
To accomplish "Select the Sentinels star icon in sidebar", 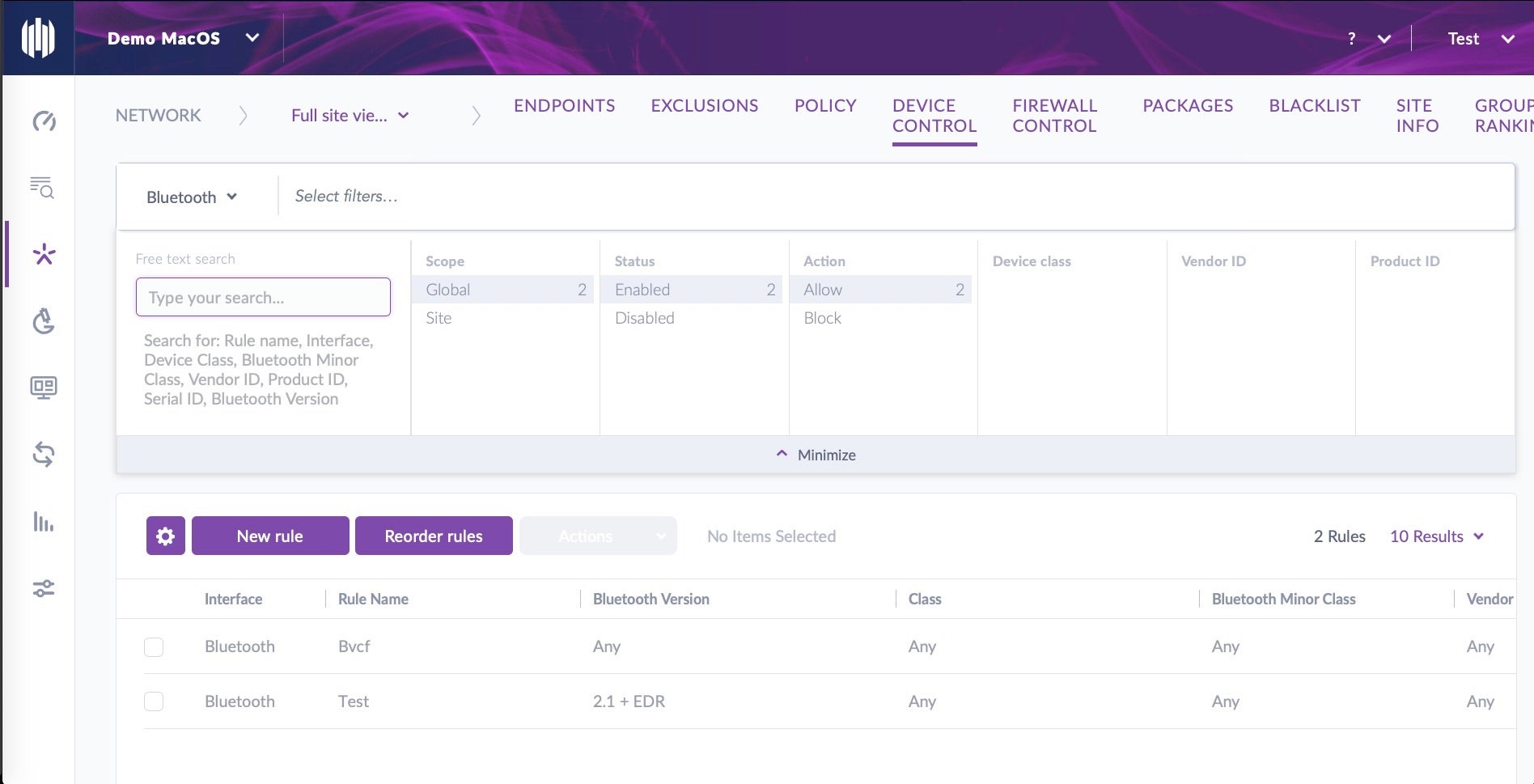I will (44, 255).
